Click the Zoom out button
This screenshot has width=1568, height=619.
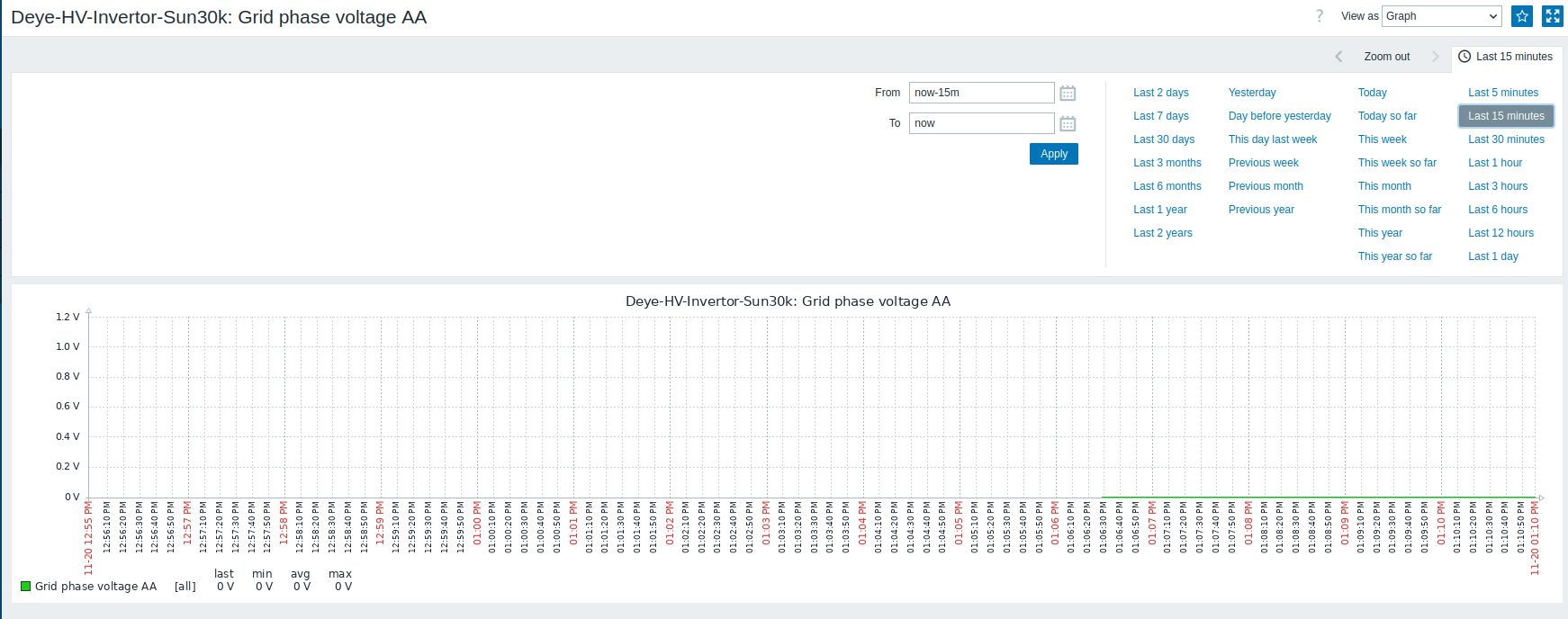(1386, 57)
